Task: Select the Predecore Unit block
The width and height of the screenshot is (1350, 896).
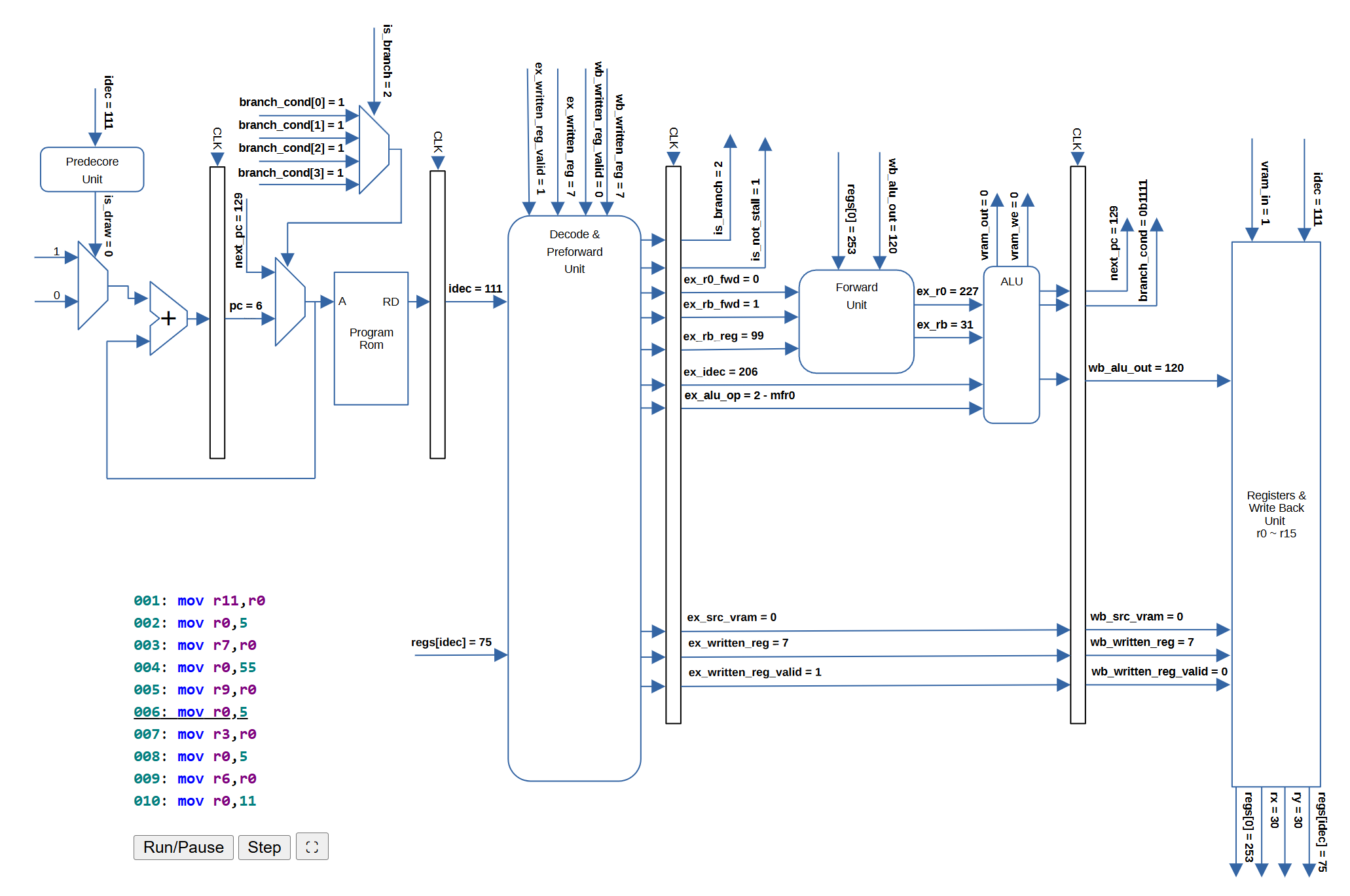Action: pos(92,170)
